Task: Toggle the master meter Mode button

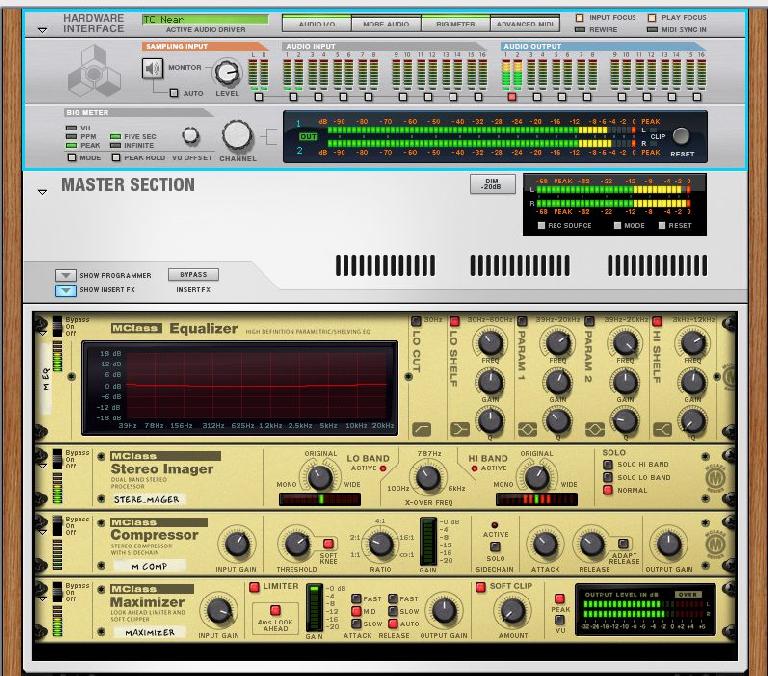Action: pyautogui.click(x=617, y=225)
